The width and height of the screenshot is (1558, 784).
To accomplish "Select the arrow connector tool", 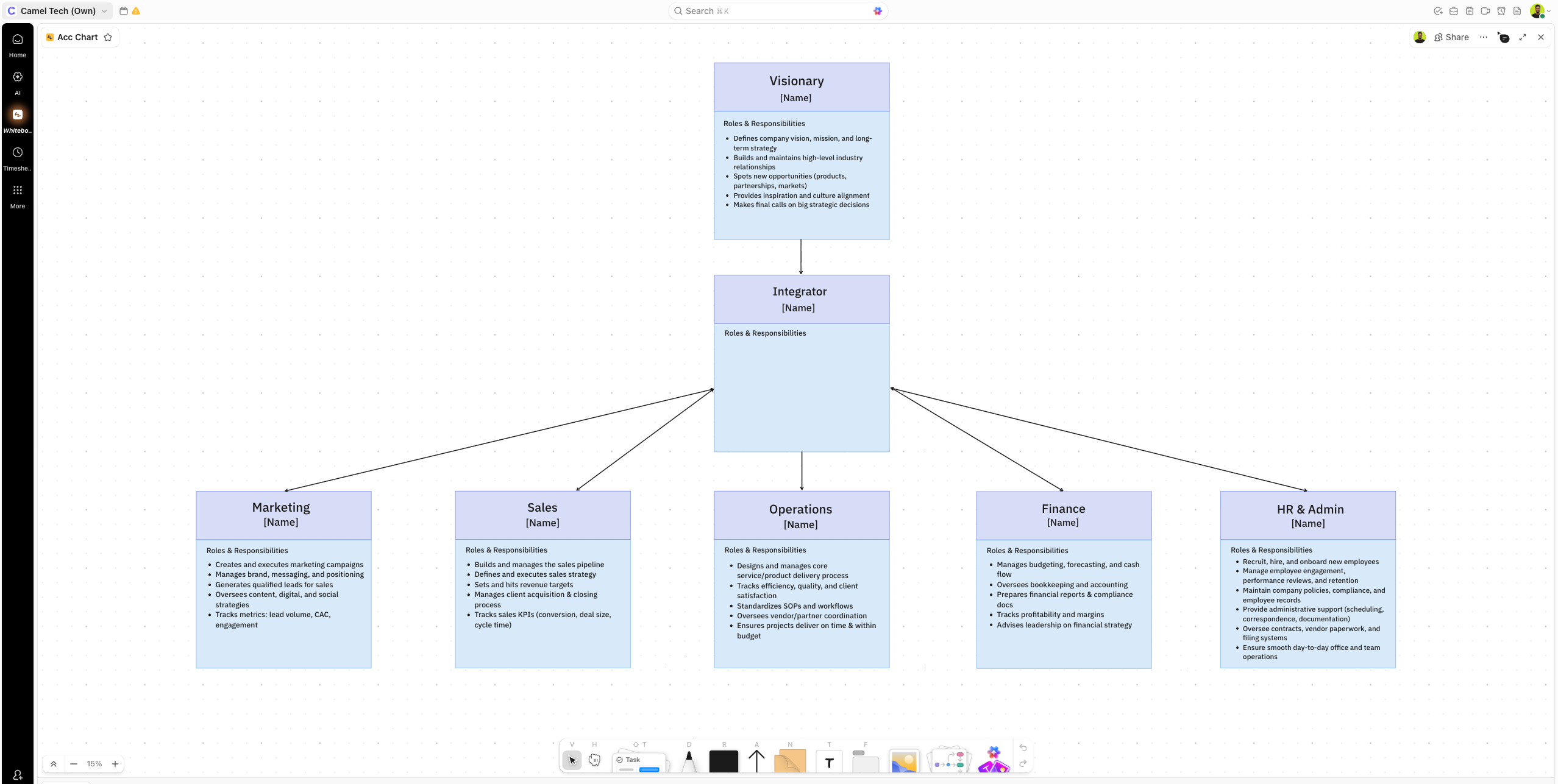I will click(756, 761).
